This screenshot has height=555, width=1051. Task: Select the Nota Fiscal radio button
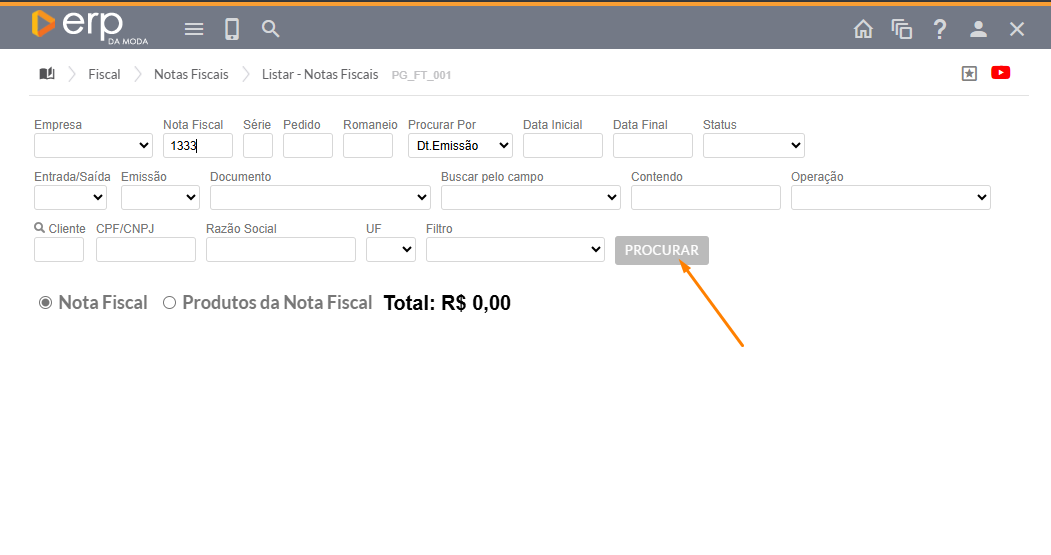coord(45,303)
